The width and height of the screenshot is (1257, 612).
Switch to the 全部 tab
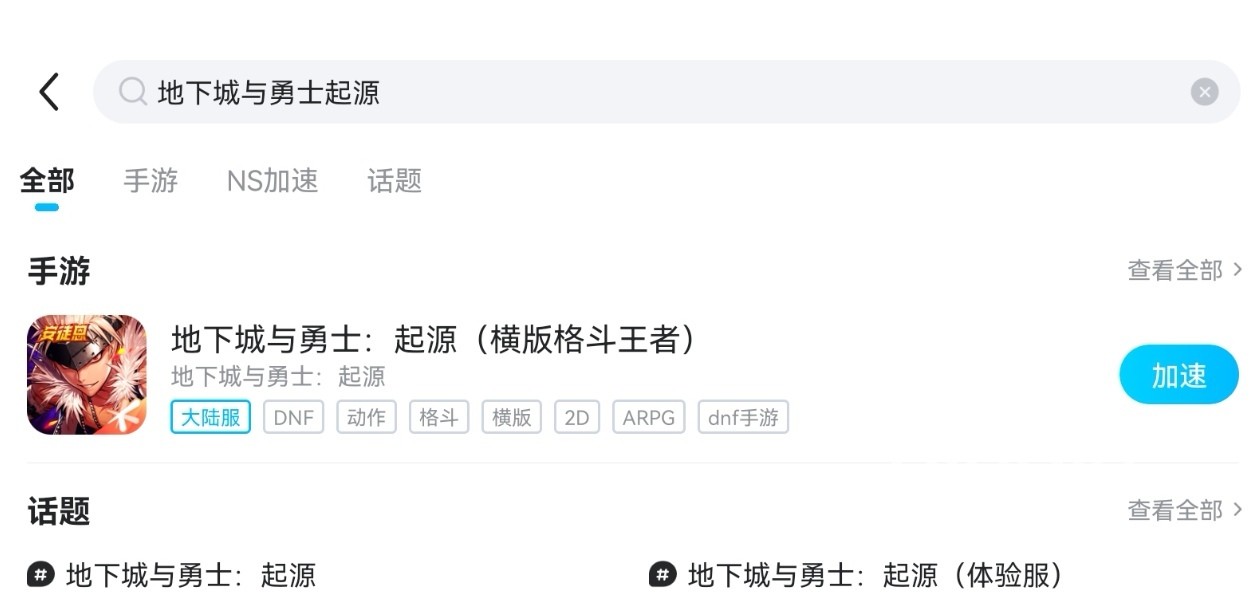pyautogui.click(x=47, y=181)
